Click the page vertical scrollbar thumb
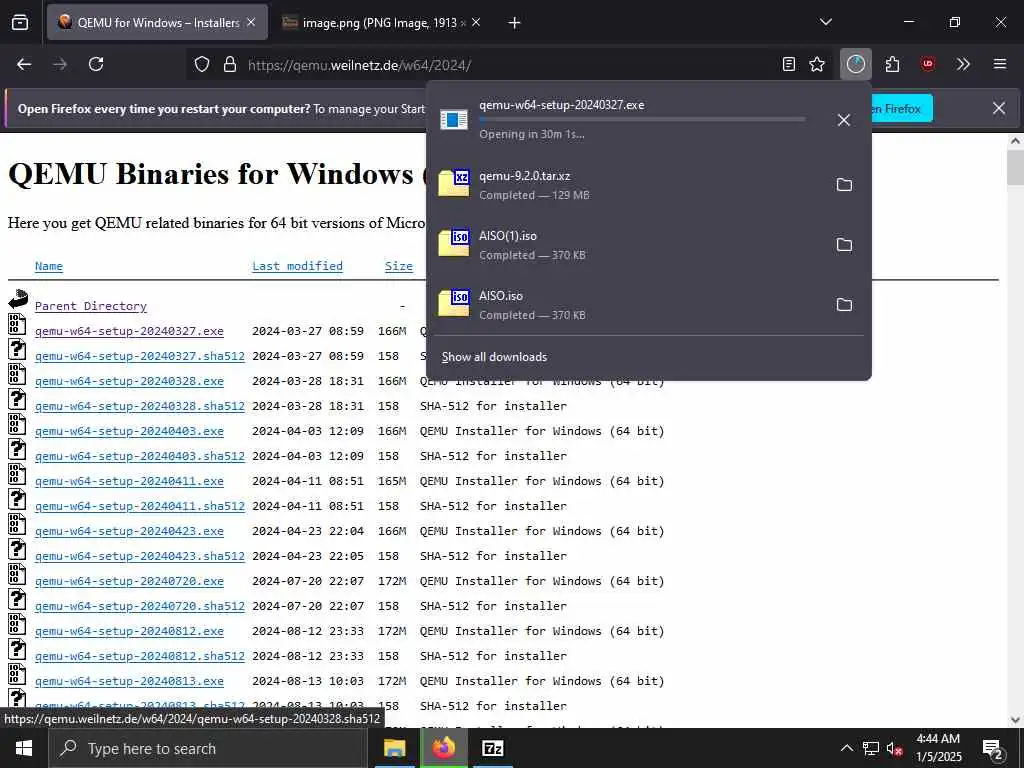Image resolution: width=1024 pixels, height=768 pixels. pos(1016,167)
